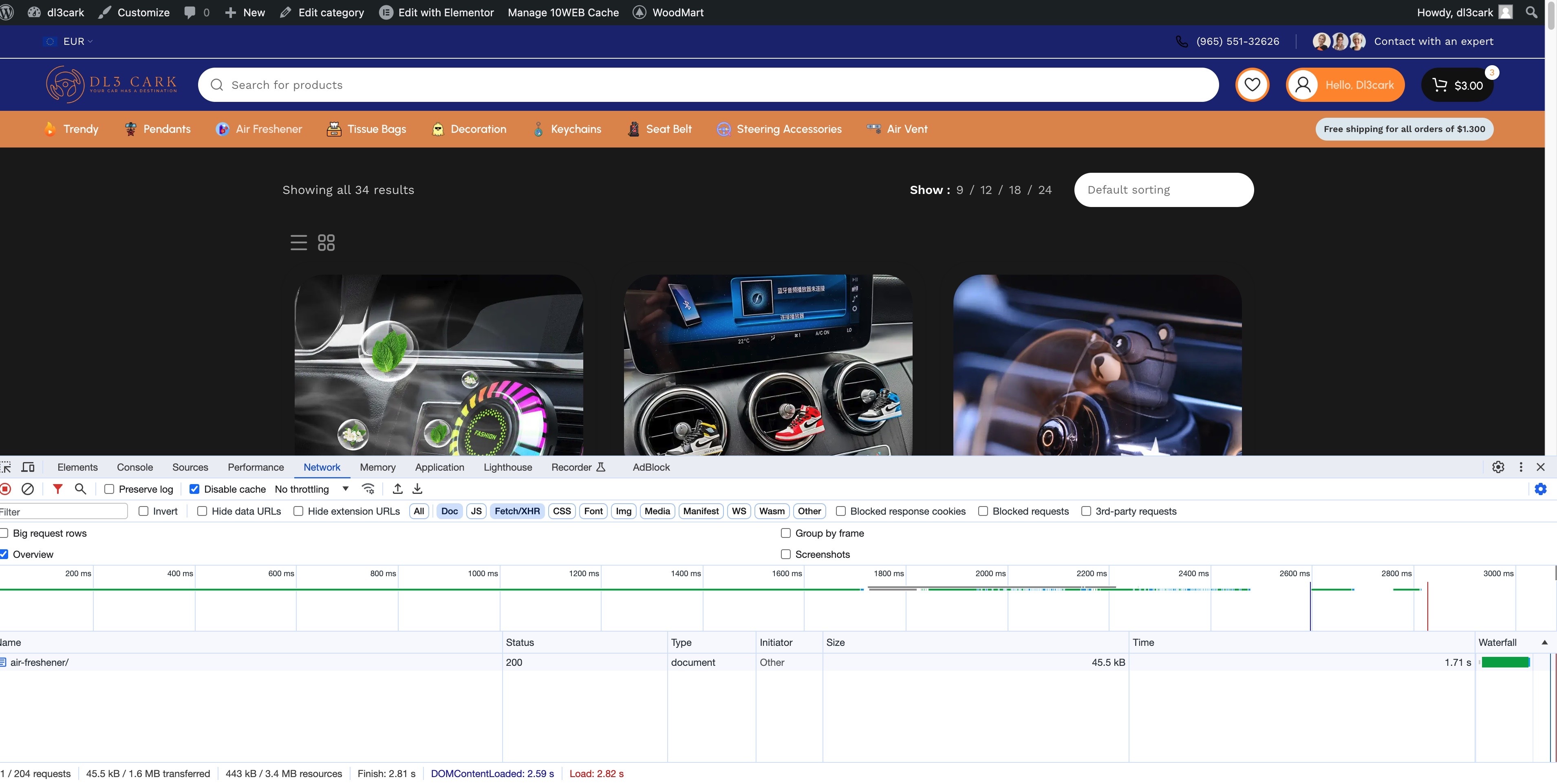Toggle device toolbar icon
Image resolution: width=1557 pixels, height=784 pixels.
[28, 467]
